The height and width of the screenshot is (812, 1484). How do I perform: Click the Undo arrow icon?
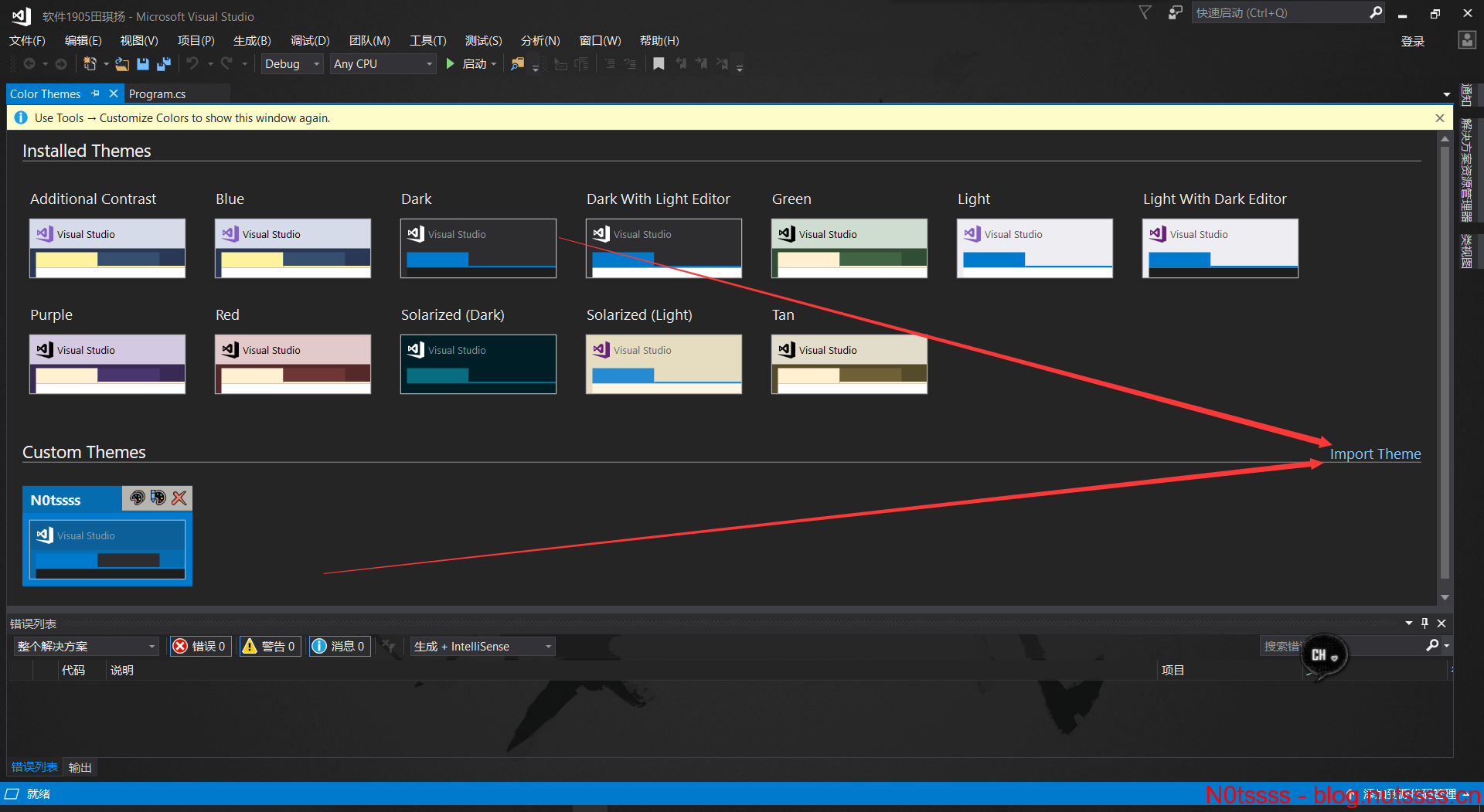192,64
